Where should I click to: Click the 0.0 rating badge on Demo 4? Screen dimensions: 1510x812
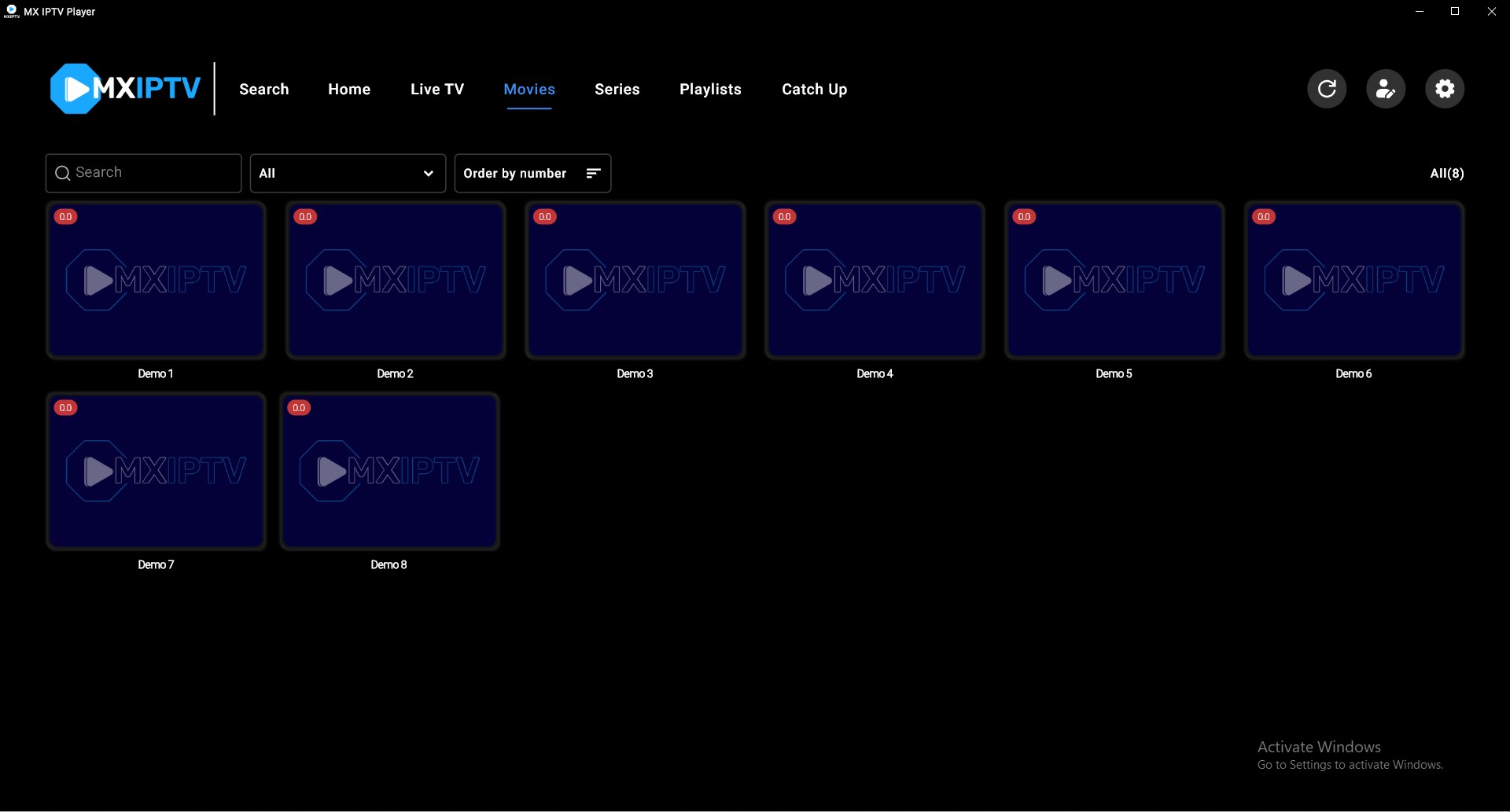coord(785,217)
